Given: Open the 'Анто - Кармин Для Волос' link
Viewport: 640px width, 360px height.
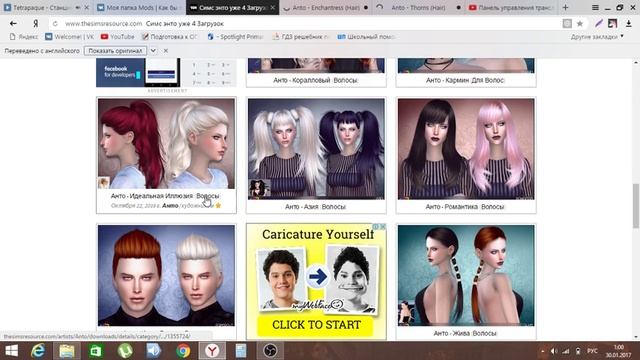Looking at the screenshot, I should [x=465, y=80].
